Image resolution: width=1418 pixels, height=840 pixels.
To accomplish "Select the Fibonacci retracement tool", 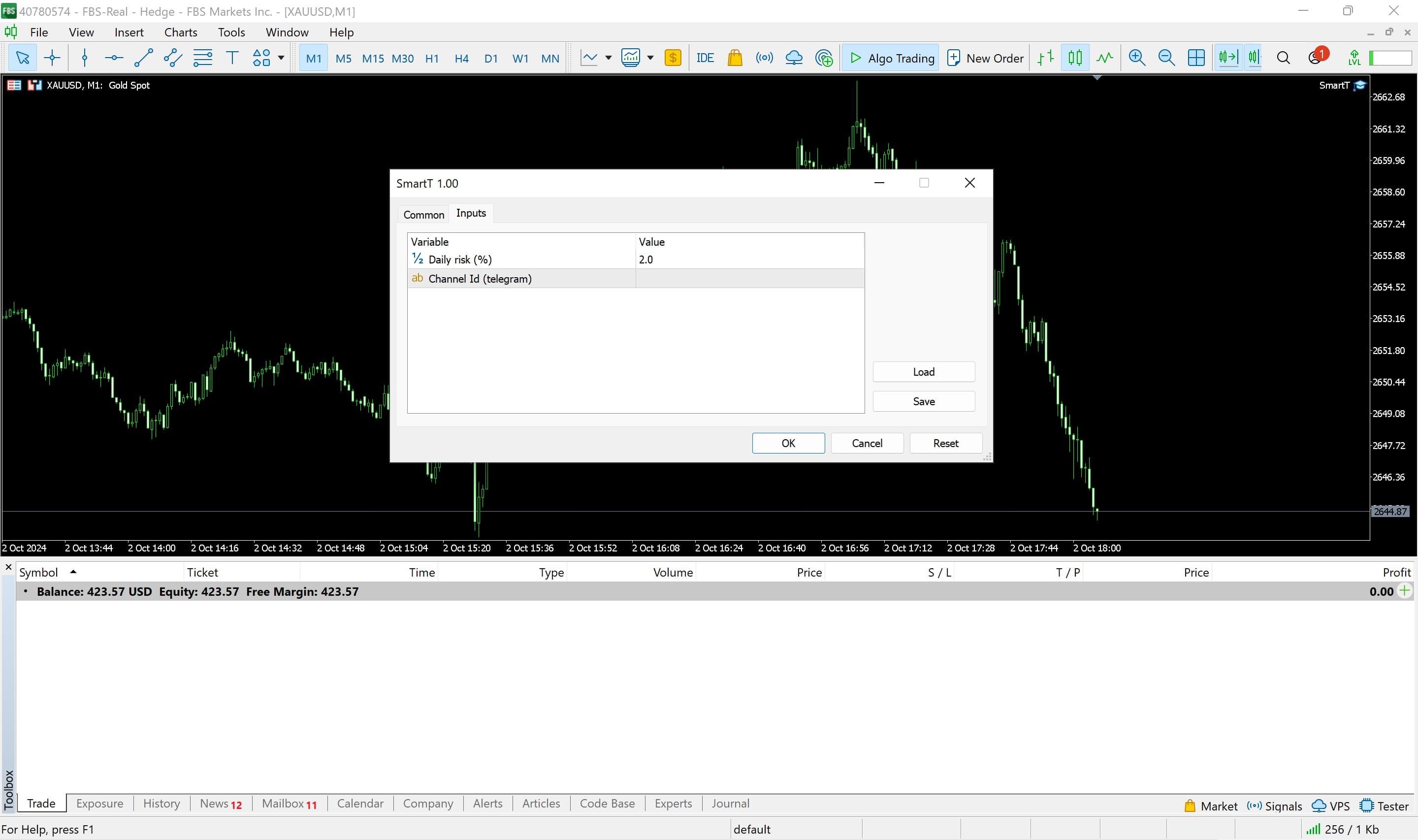I will (202, 58).
